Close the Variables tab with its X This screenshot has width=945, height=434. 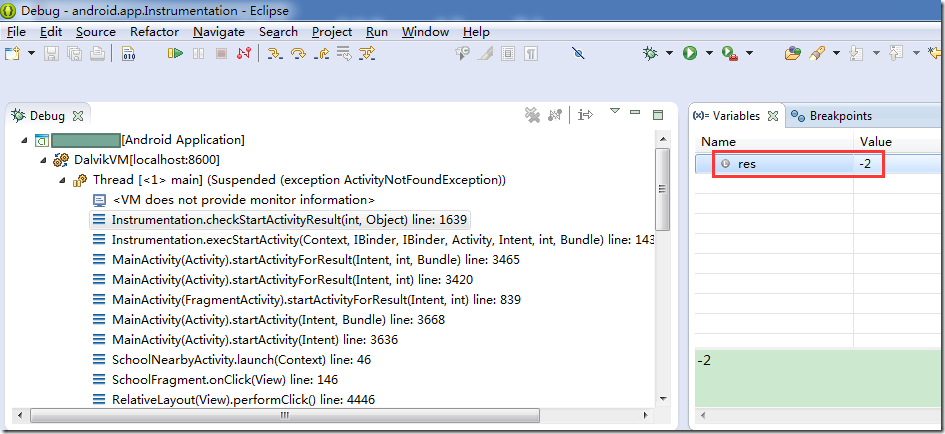point(773,115)
